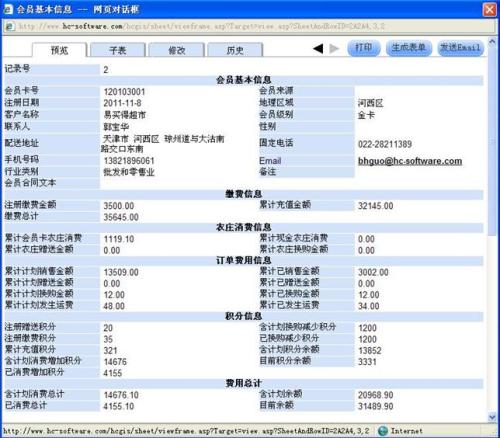Select the consumed total 4155.10
Image resolution: width=500 pixels, height=438 pixels.
click(x=119, y=406)
